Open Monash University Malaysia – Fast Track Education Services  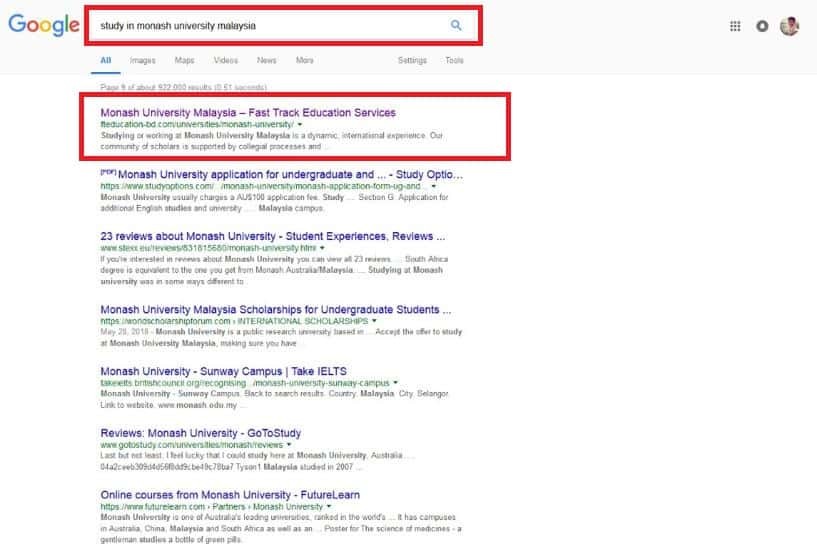pos(248,113)
